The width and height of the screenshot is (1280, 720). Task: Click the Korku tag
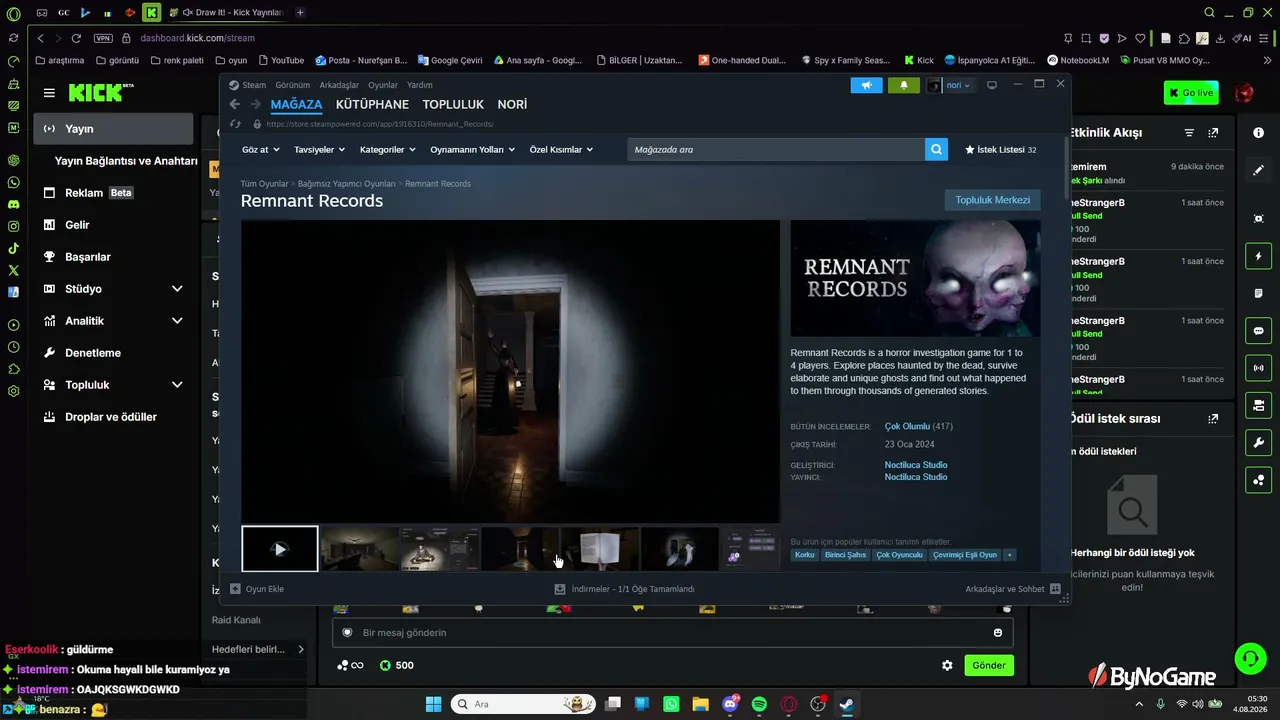coord(804,555)
